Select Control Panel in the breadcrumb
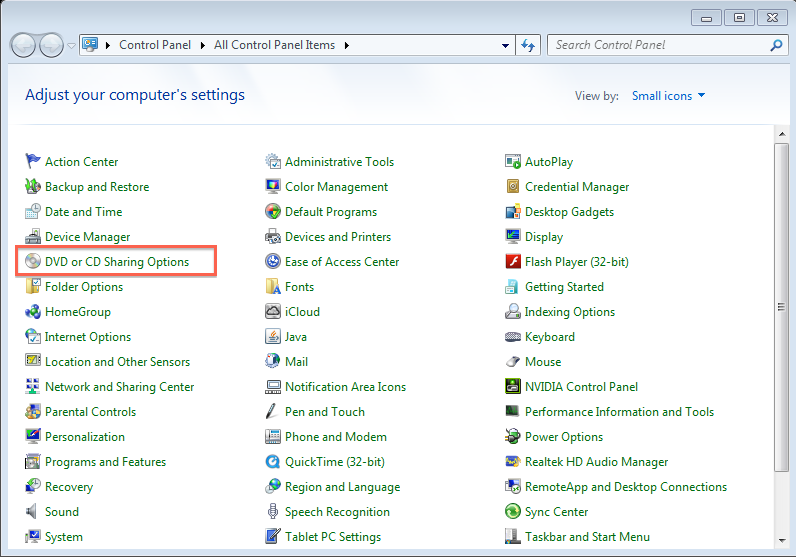796x557 pixels. (155, 45)
